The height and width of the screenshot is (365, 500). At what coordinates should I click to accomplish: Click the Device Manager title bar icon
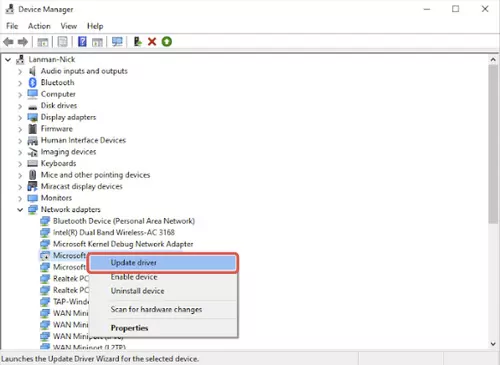10,9
